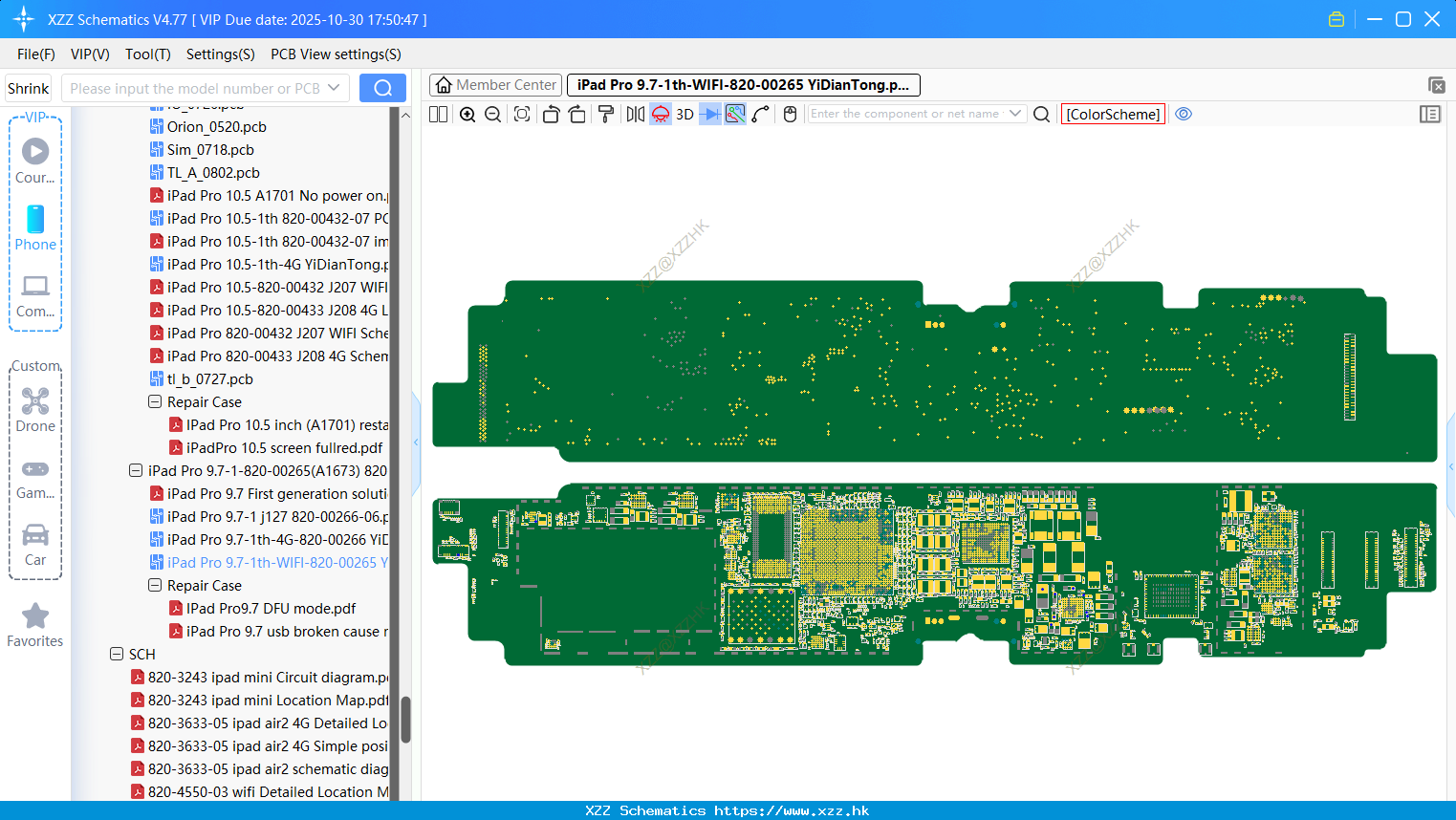1456x820 pixels.
Task: Select the Drone category icon
Action: tap(35, 410)
